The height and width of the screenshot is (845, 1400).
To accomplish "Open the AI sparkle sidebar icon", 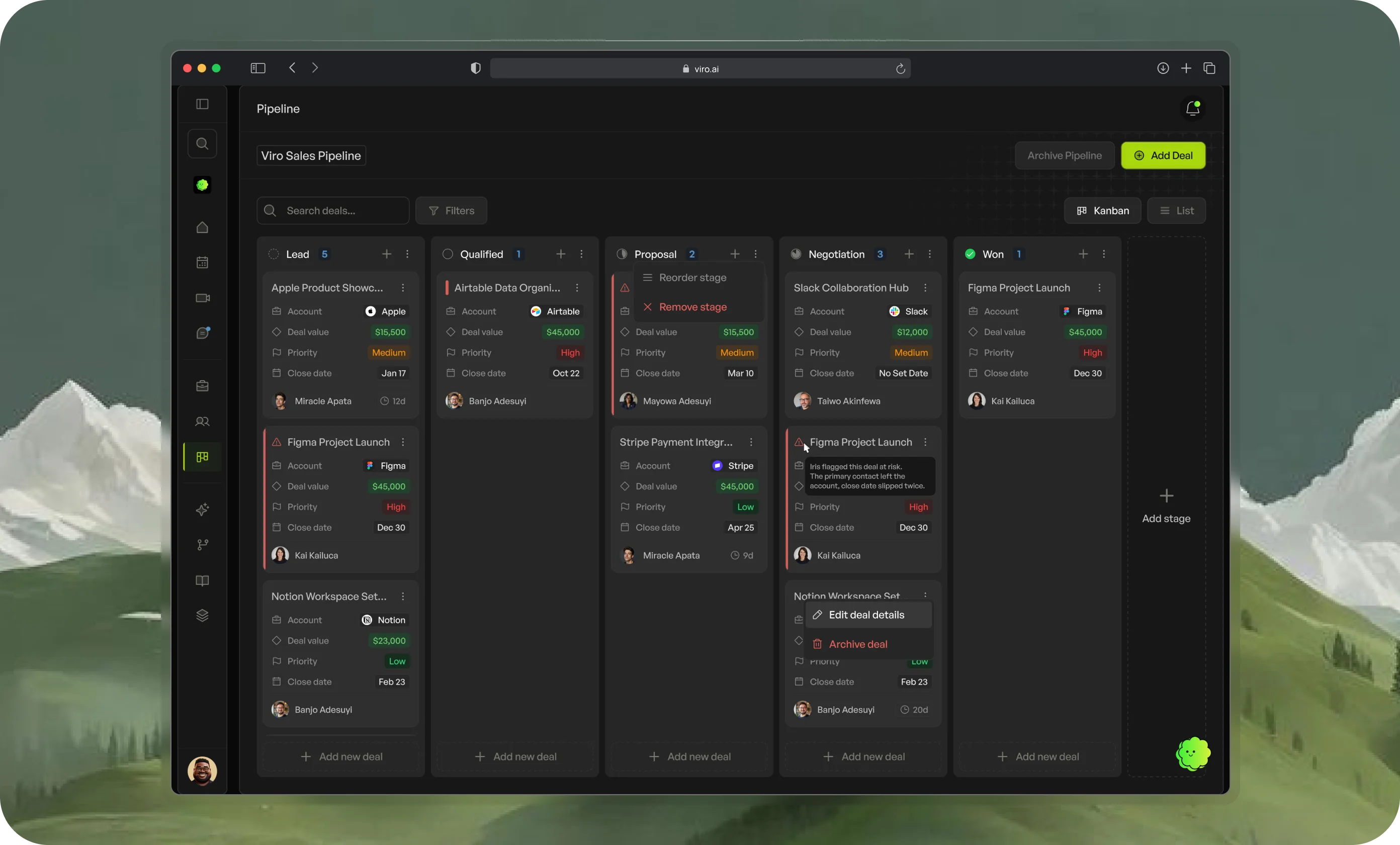I will (x=202, y=509).
